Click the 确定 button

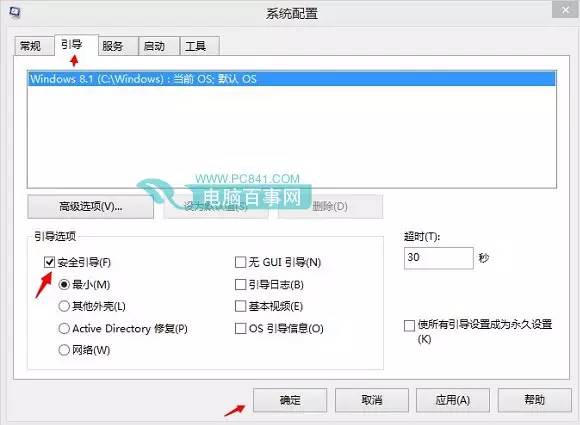click(x=290, y=400)
